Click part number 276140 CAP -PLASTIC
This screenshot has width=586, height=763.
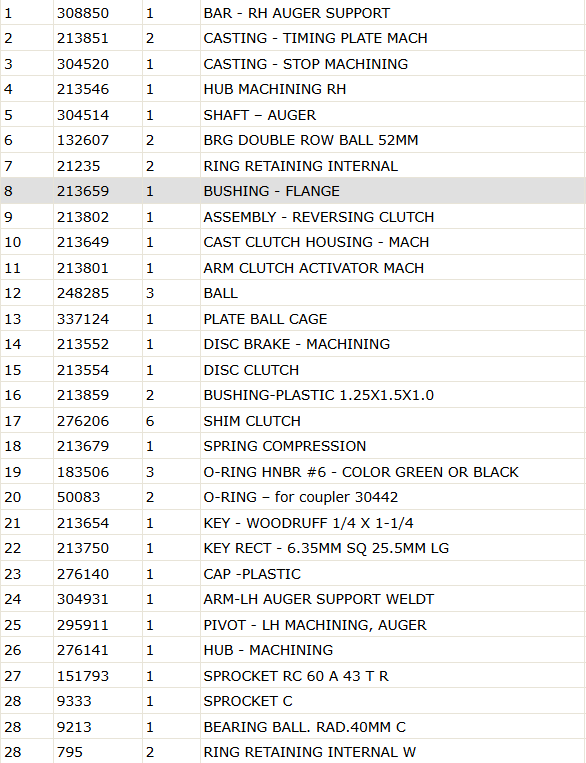83,574
